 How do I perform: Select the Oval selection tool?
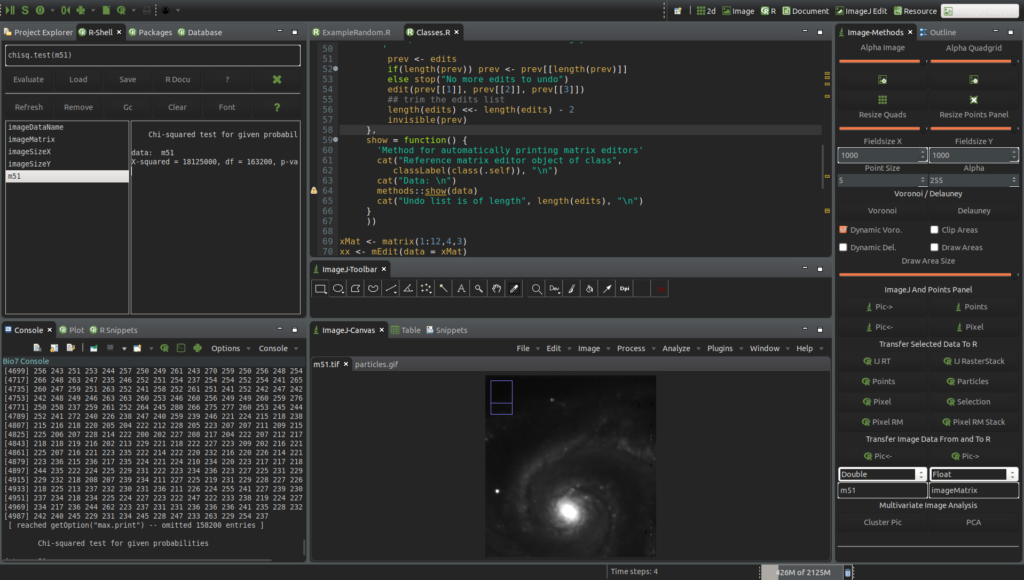337,289
